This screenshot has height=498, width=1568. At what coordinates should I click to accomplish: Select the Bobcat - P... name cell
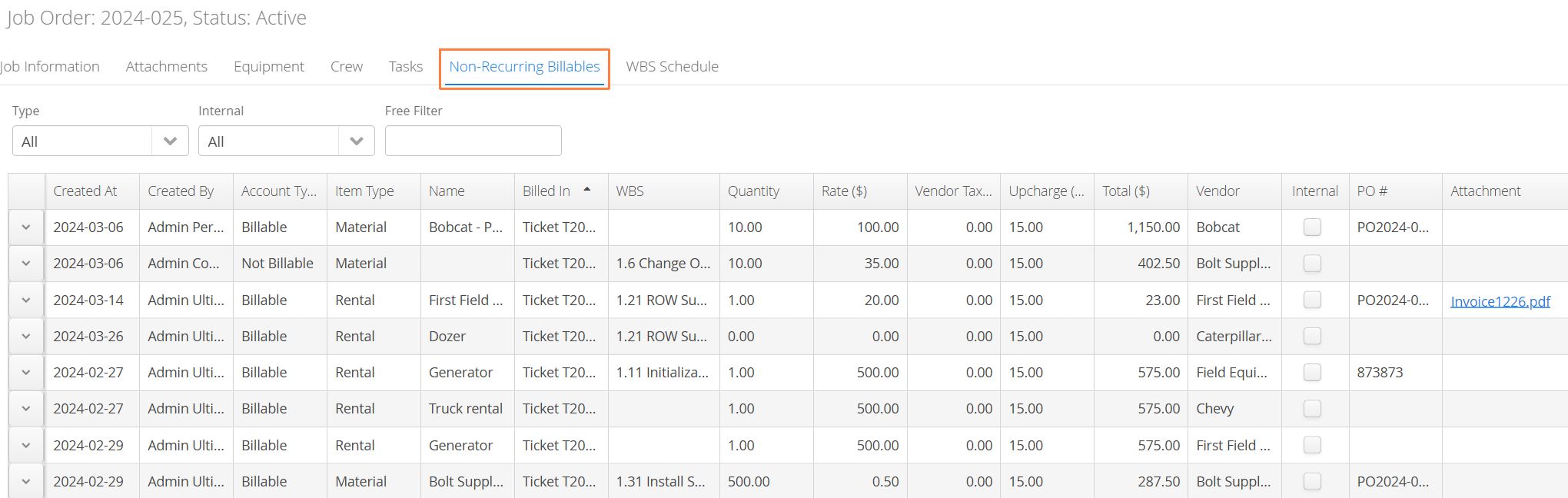click(467, 227)
